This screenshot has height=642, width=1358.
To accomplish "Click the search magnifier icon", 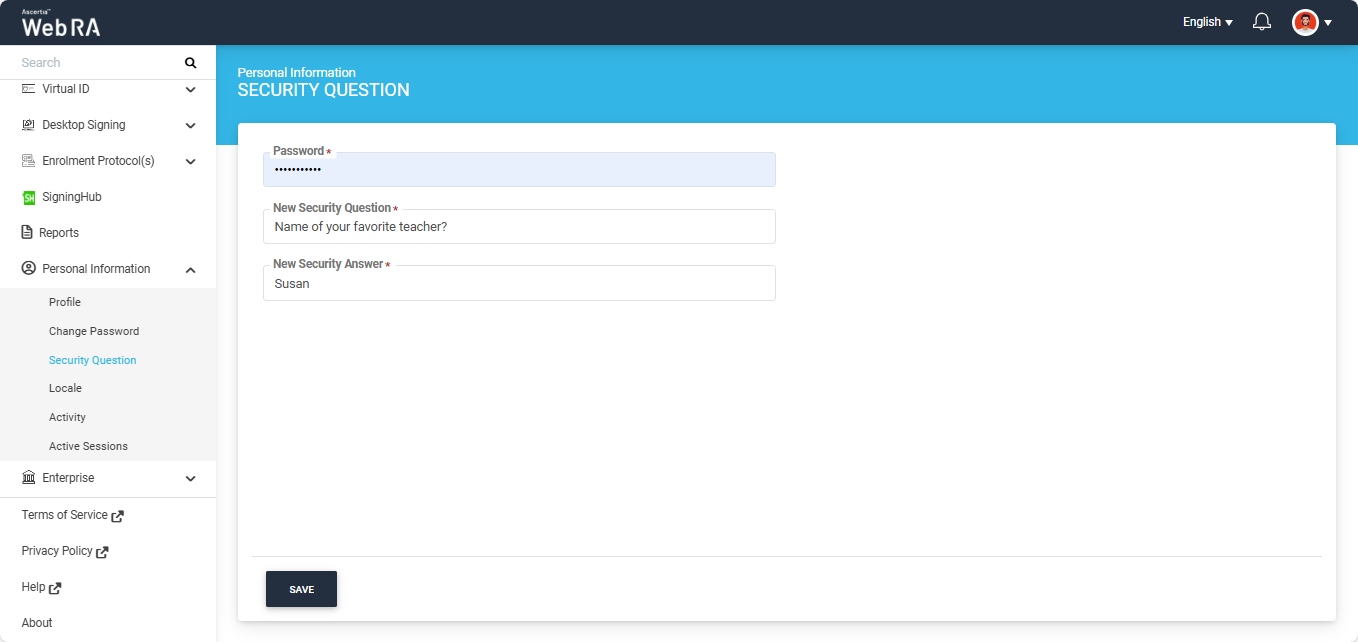I will (191, 63).
